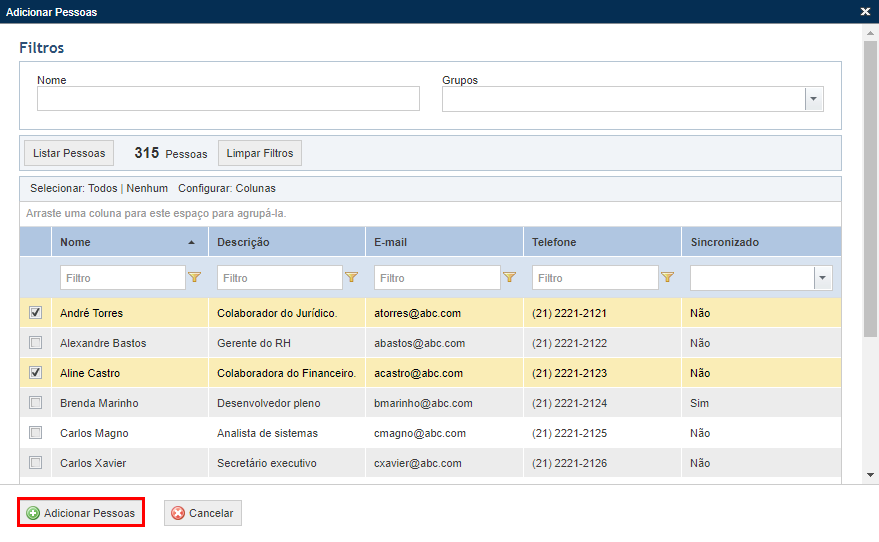Click the email acastro@abc.com

click(419, 373)
